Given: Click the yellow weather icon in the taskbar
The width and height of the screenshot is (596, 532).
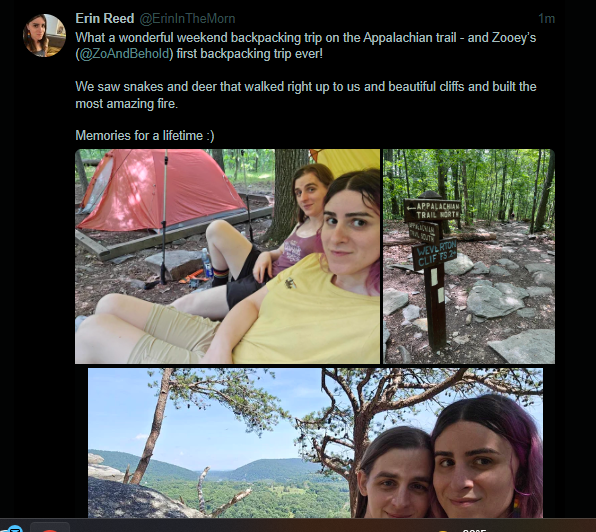Looking at the screenshot, I should [x=442, y=530].
